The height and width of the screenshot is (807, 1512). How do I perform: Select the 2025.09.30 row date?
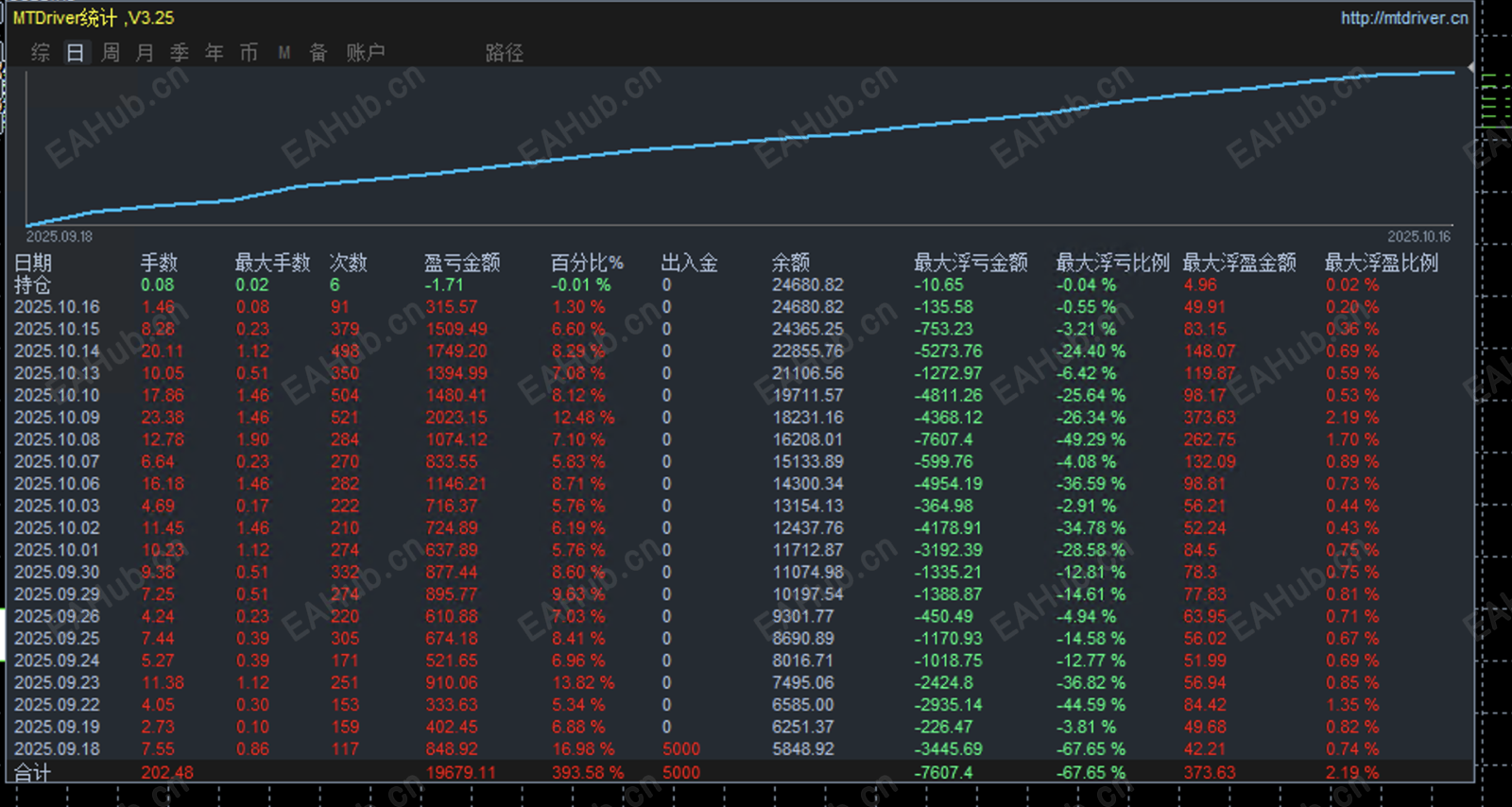coord(57,573)
